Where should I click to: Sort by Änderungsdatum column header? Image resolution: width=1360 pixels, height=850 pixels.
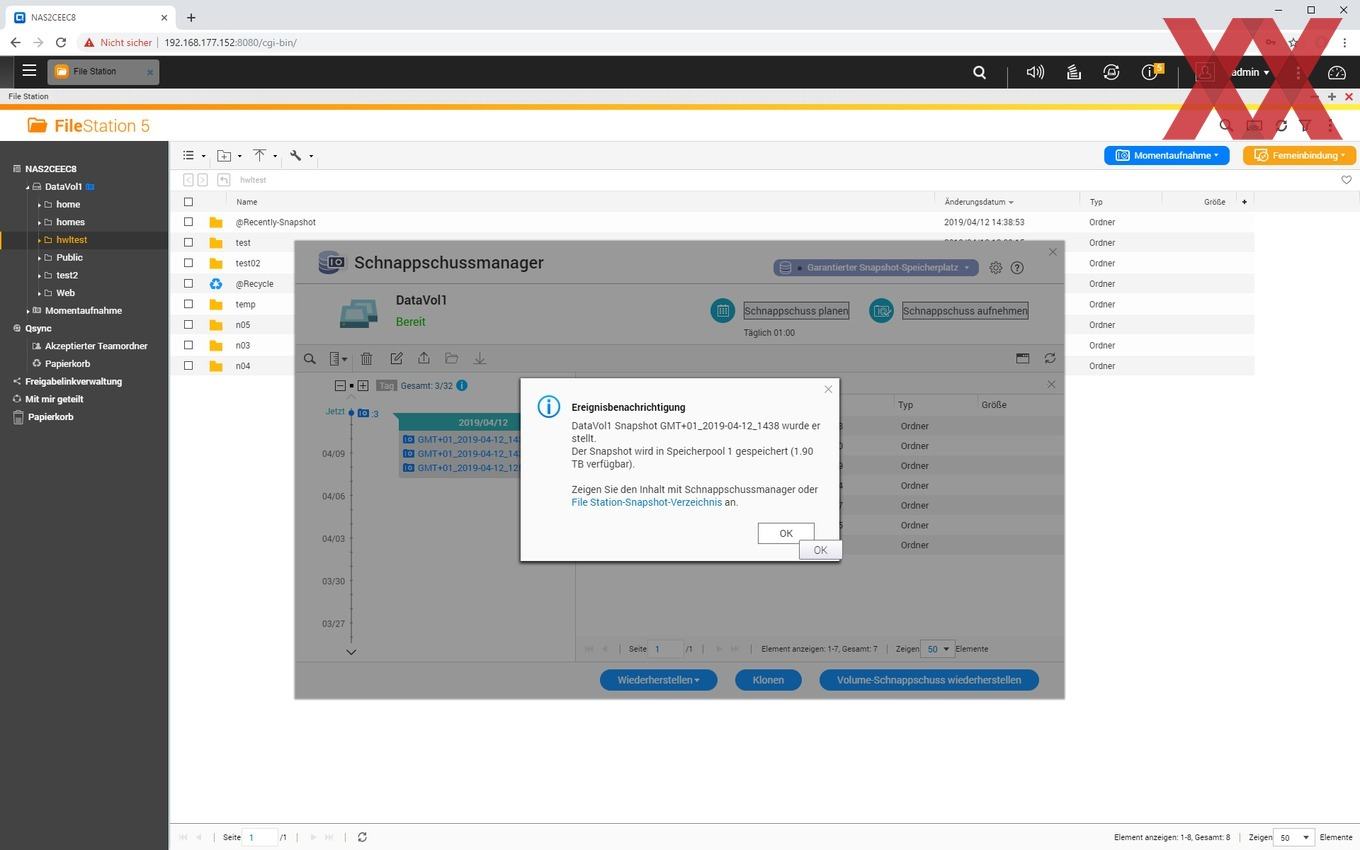978,202
